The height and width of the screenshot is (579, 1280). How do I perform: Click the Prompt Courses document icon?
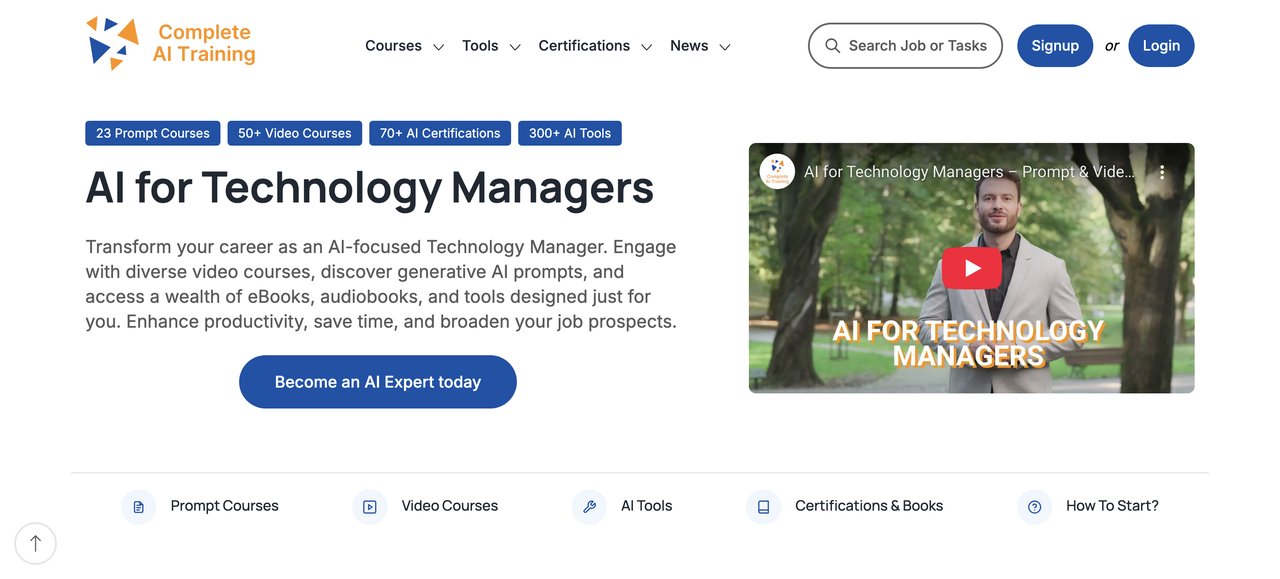tap(138, 507)
